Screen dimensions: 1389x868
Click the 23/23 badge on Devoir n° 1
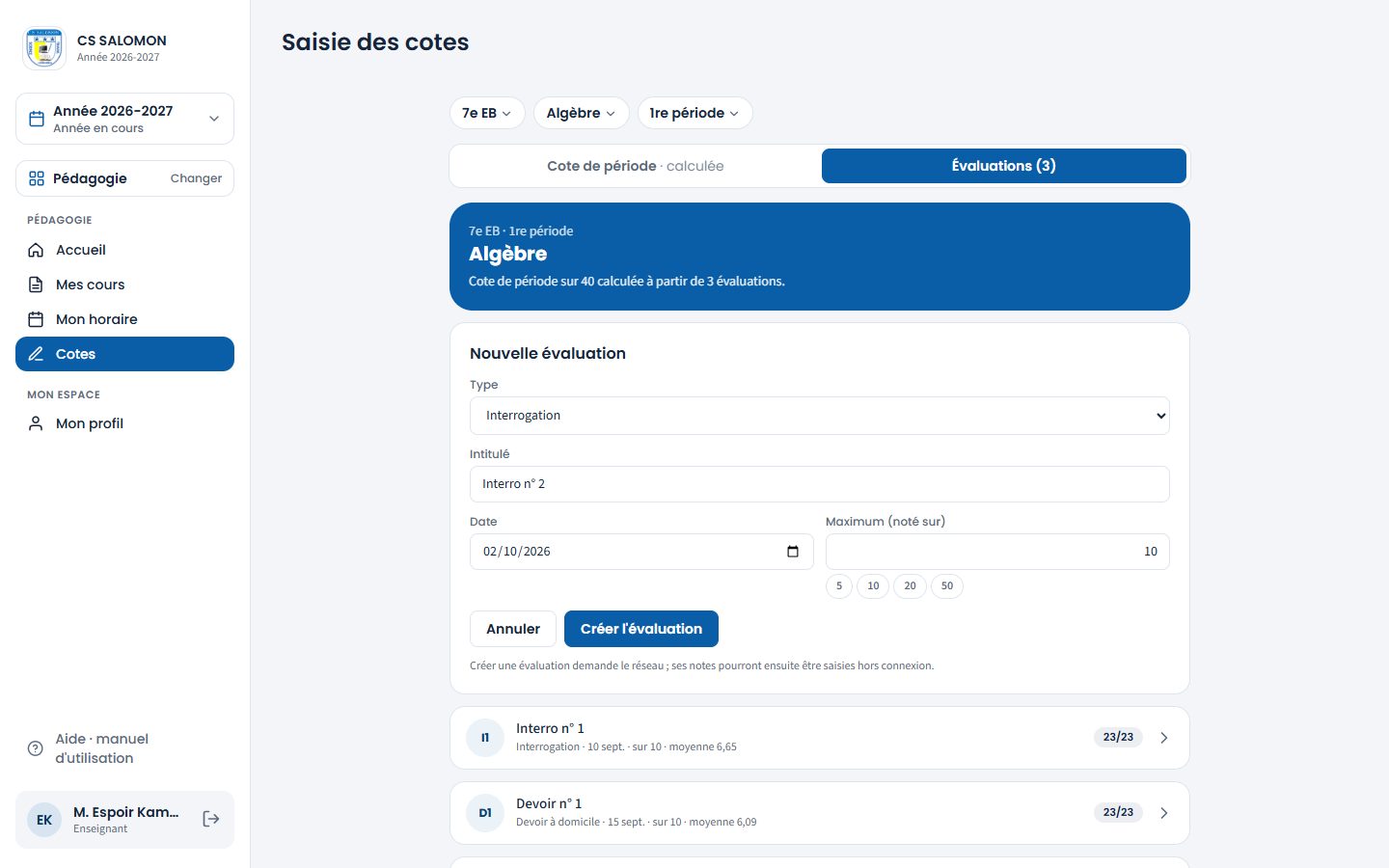click(1118, 812)
